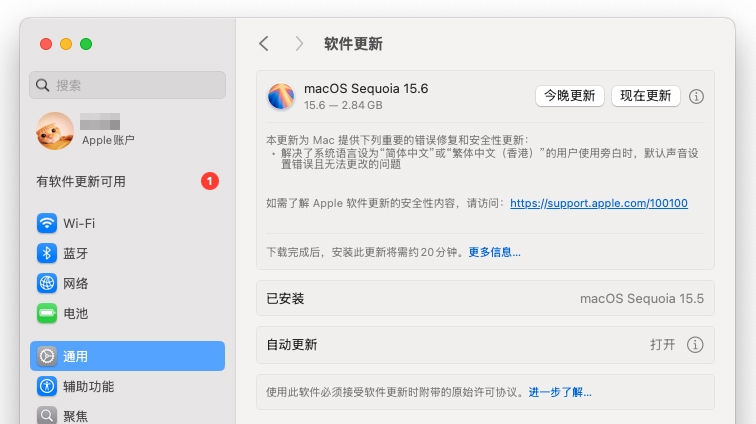Click the 现在更新 button

pos(646,96)
